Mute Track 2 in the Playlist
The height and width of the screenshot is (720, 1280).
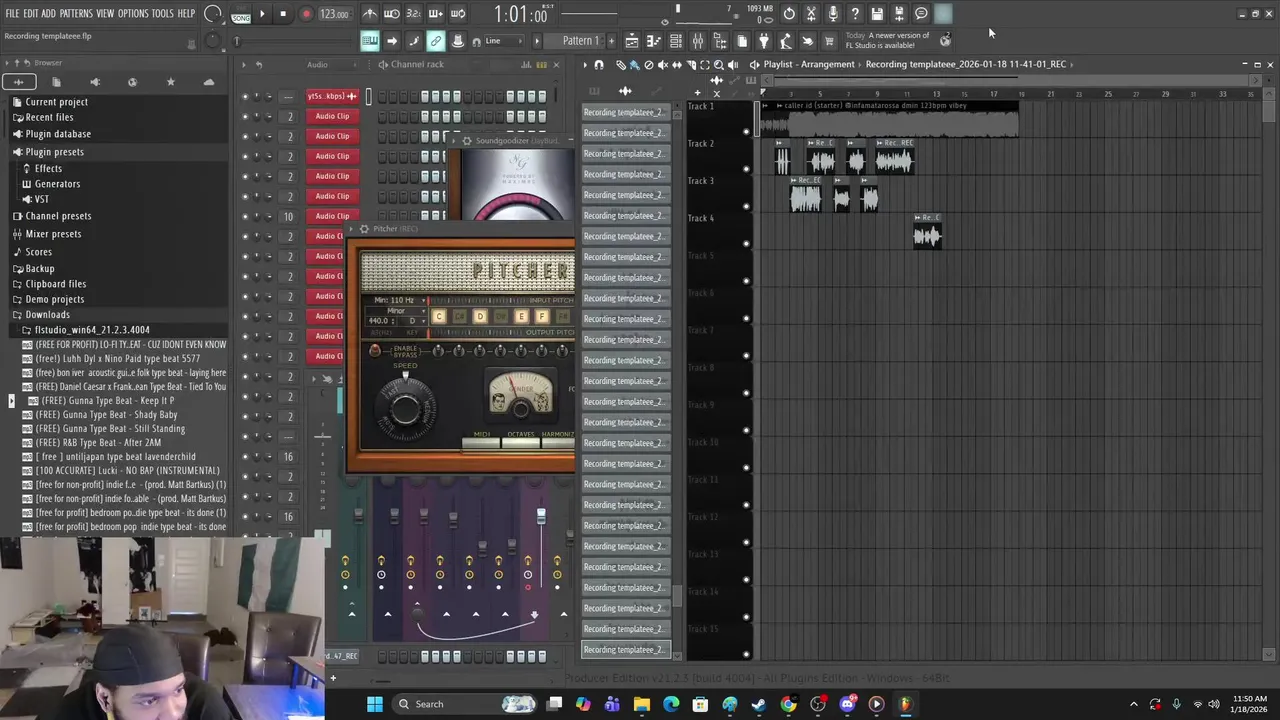[746, 168]
